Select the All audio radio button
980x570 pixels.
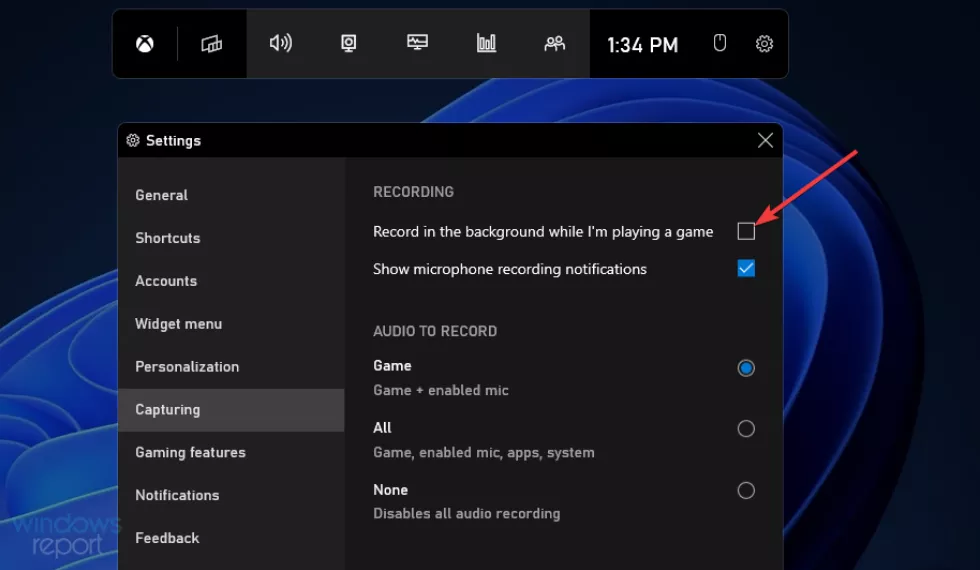tap(746, 429)
